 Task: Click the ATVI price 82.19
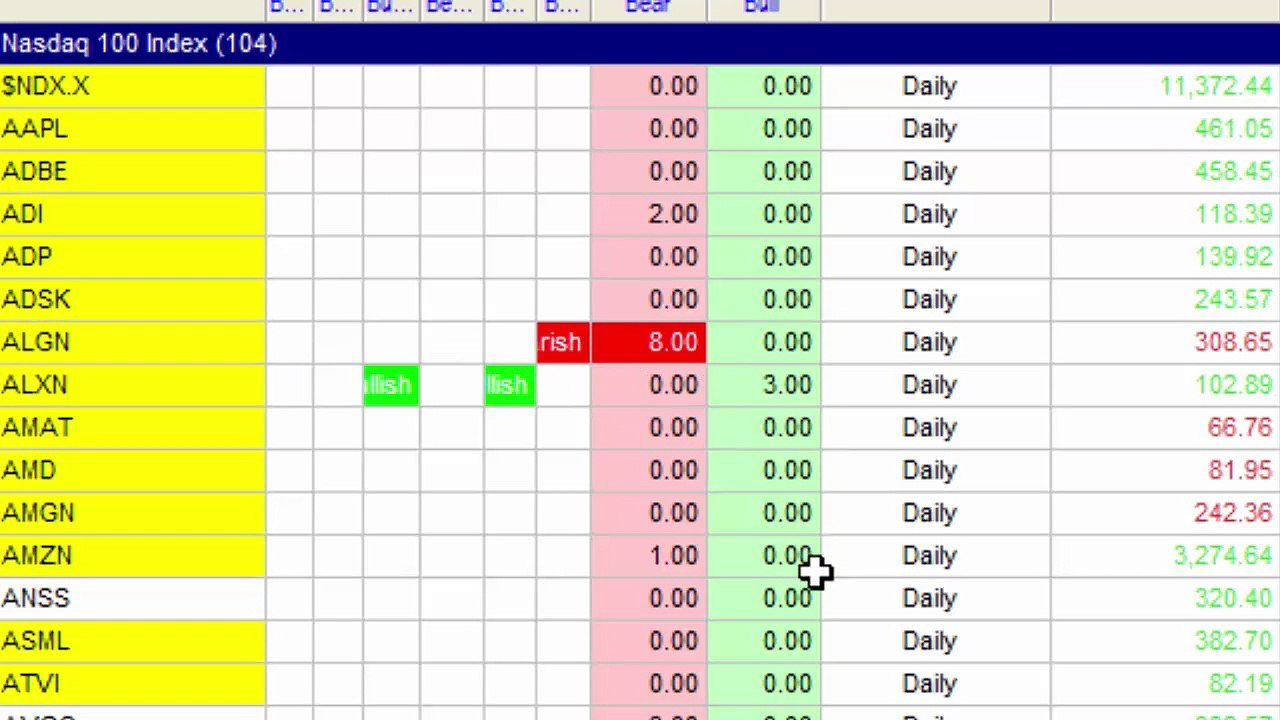(1240, 684)
